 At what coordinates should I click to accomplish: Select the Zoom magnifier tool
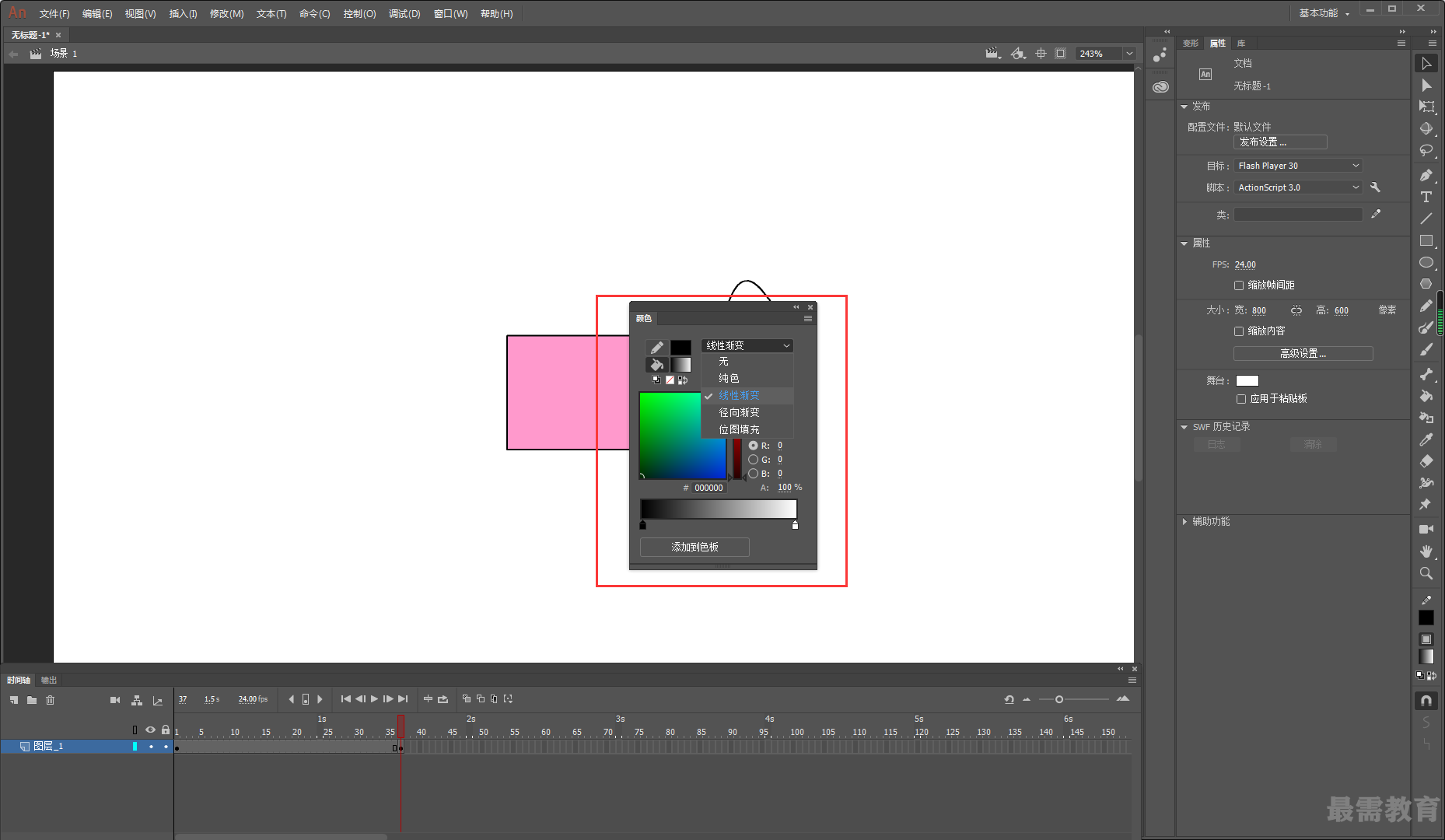(1426, 573)
